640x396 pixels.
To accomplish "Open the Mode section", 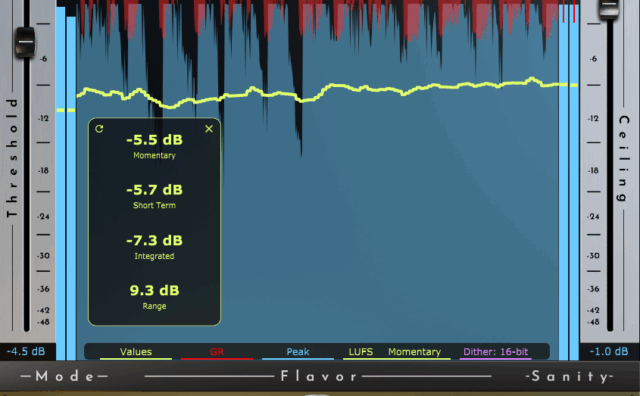I will coord(64,376).
